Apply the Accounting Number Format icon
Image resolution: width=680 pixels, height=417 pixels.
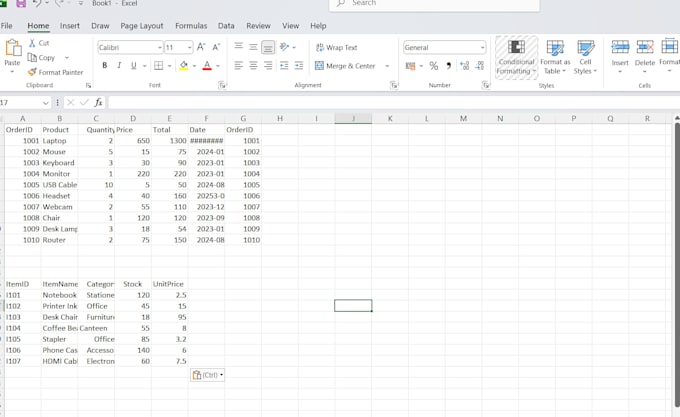[x=410, y=66]
